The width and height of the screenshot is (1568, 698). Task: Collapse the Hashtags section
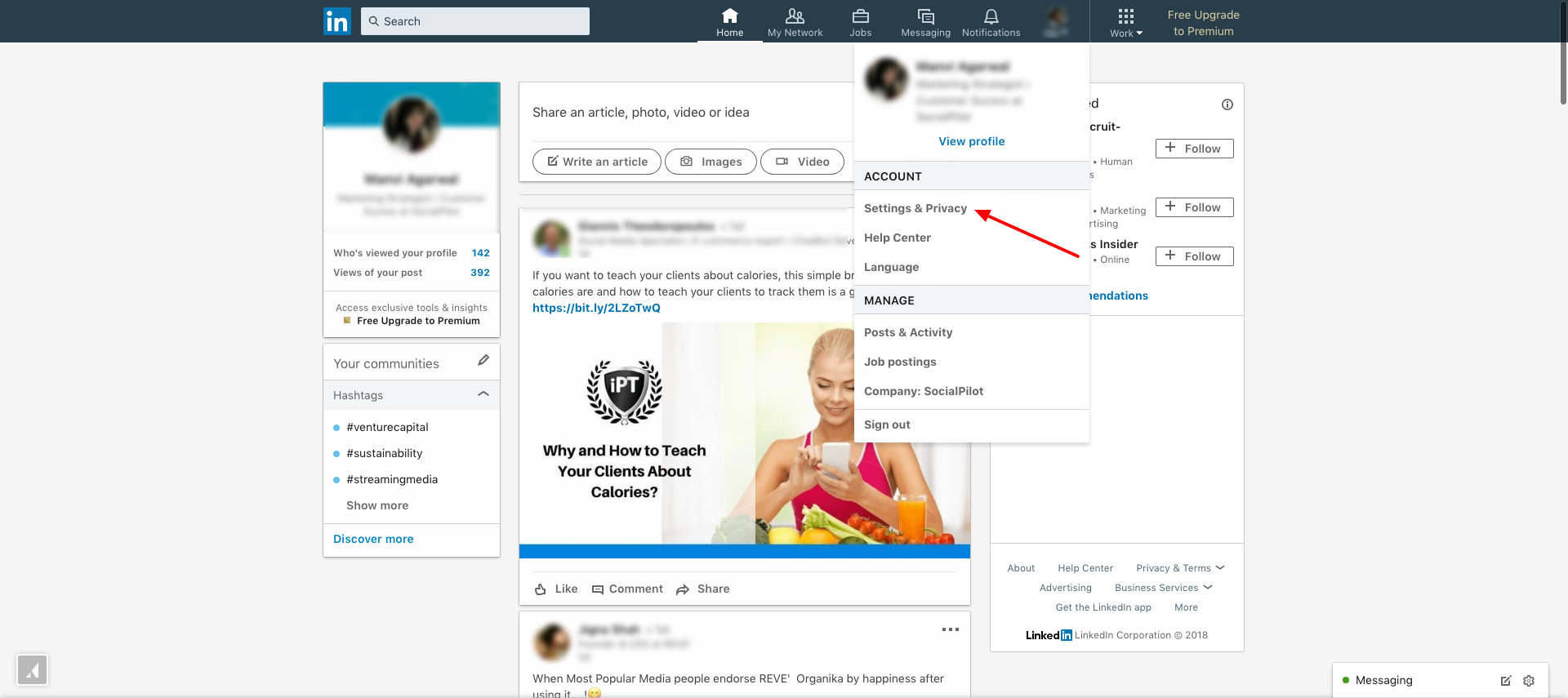483,394
